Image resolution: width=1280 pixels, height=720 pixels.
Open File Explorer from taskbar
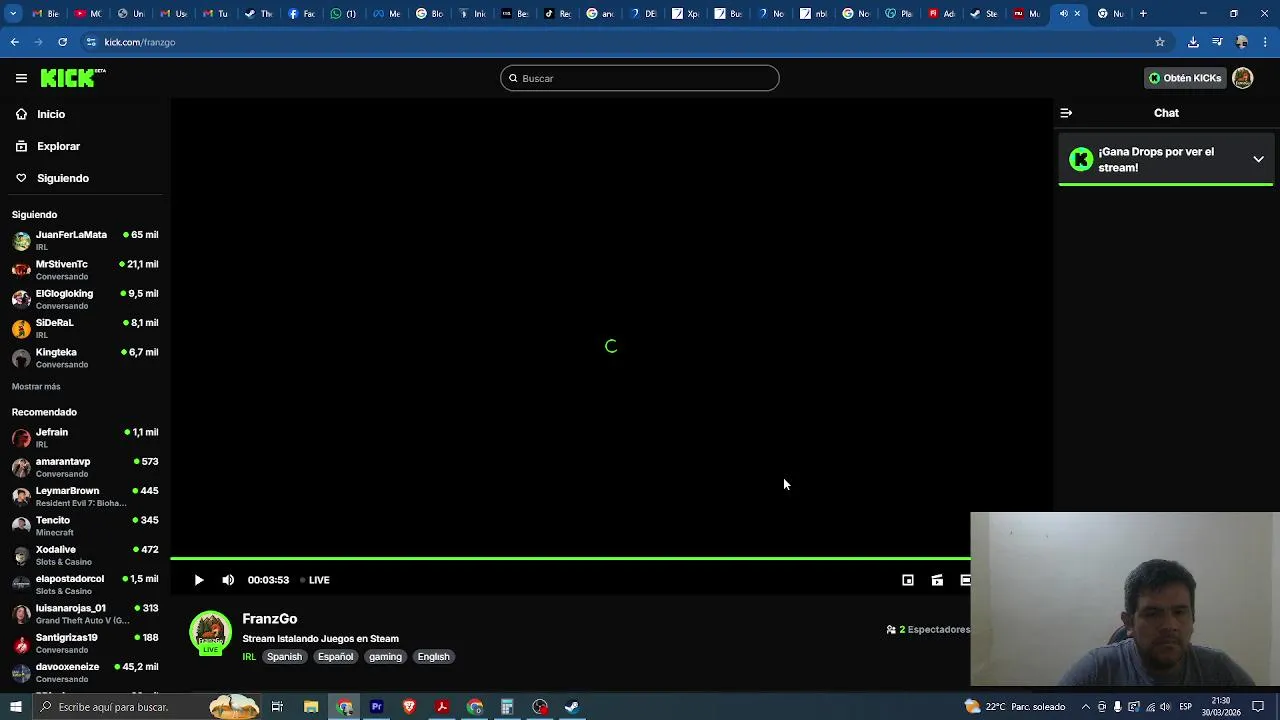(x=311, y=707)
